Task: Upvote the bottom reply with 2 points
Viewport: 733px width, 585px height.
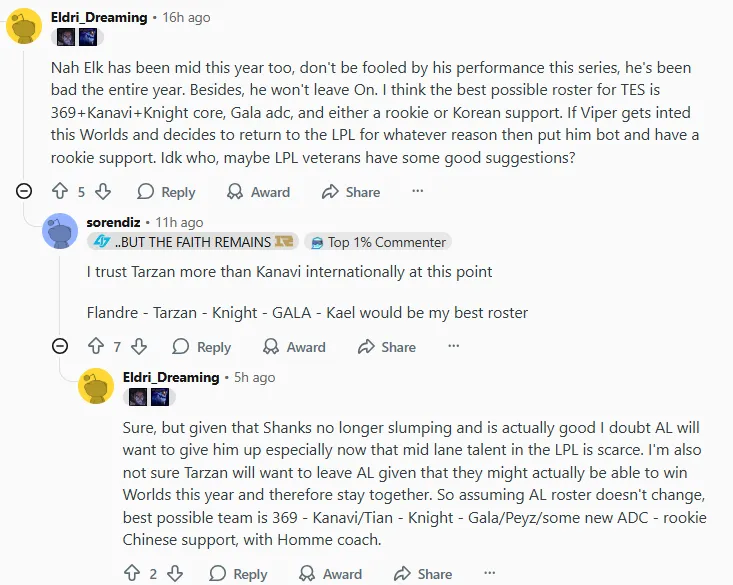Action: coord(131,574)
